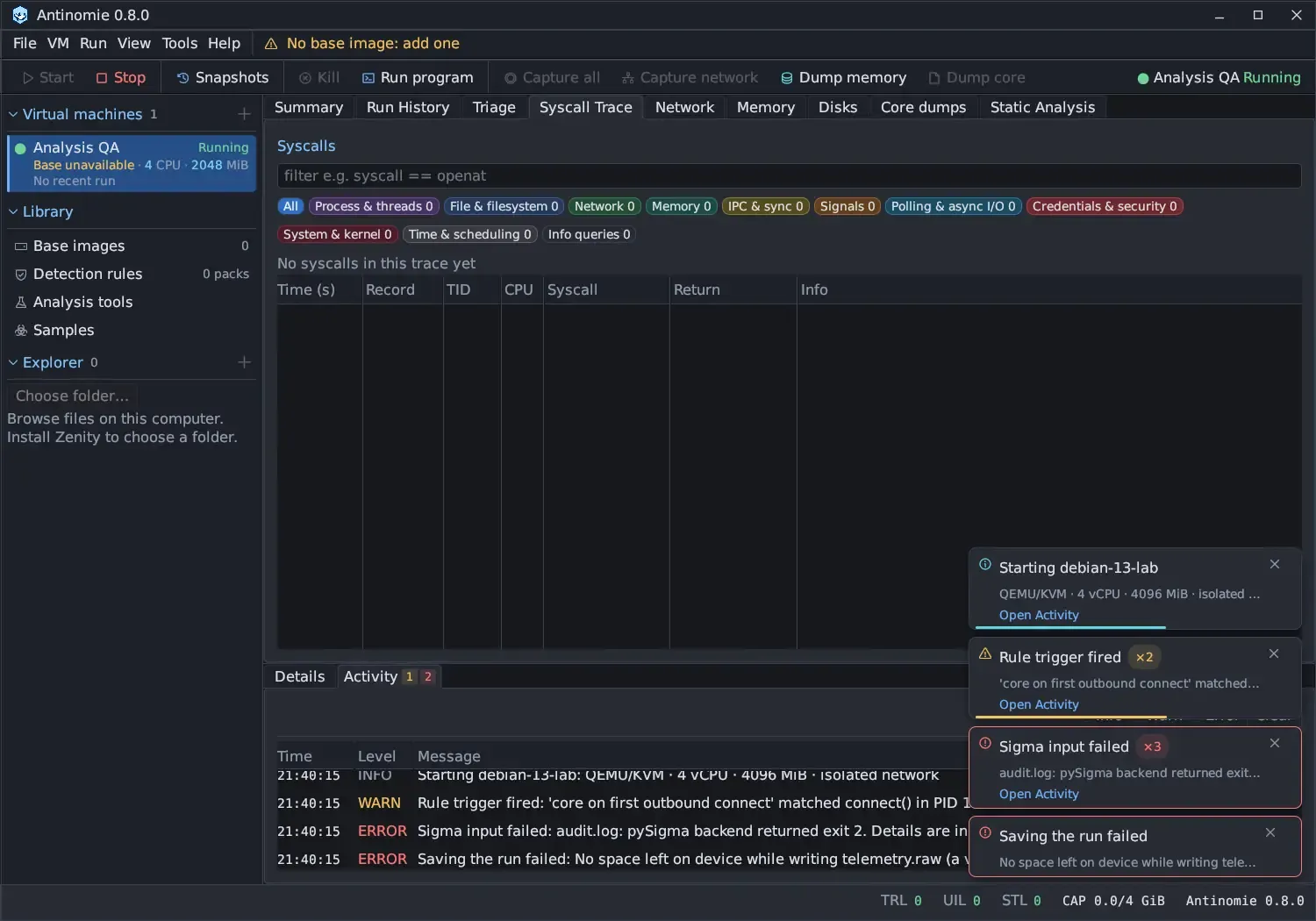Screen dimensions: 1316x921
Task: Open Base images in the Library
Action: (x=132, y=246)
